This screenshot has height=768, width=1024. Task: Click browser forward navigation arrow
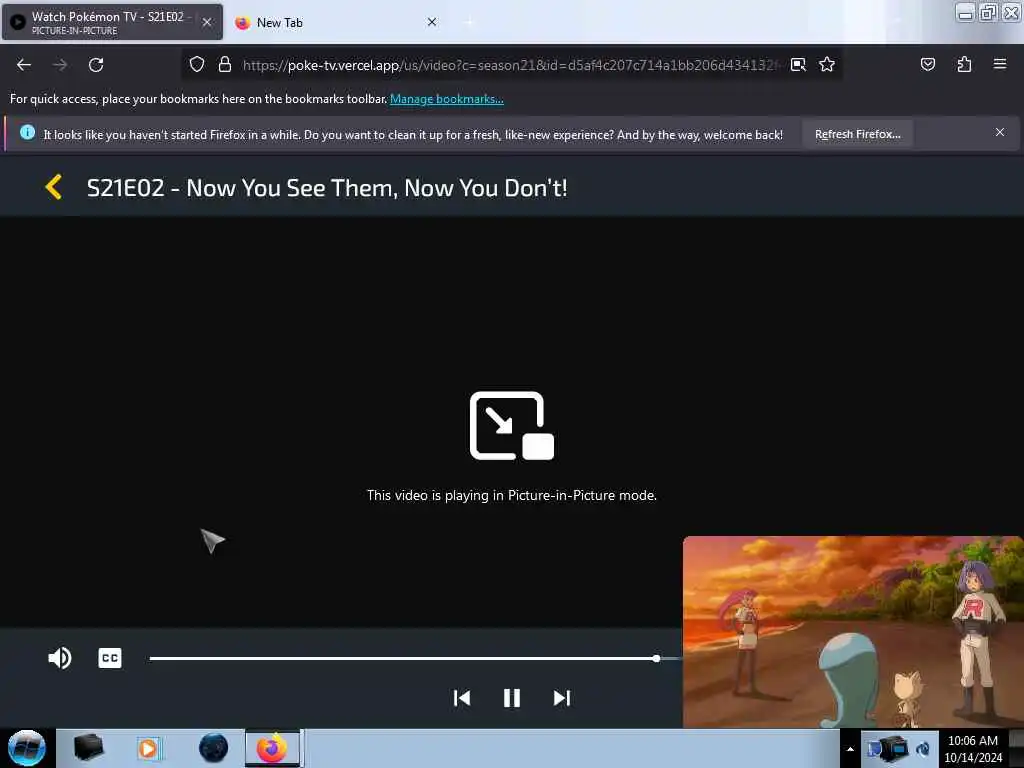[59, 65]
